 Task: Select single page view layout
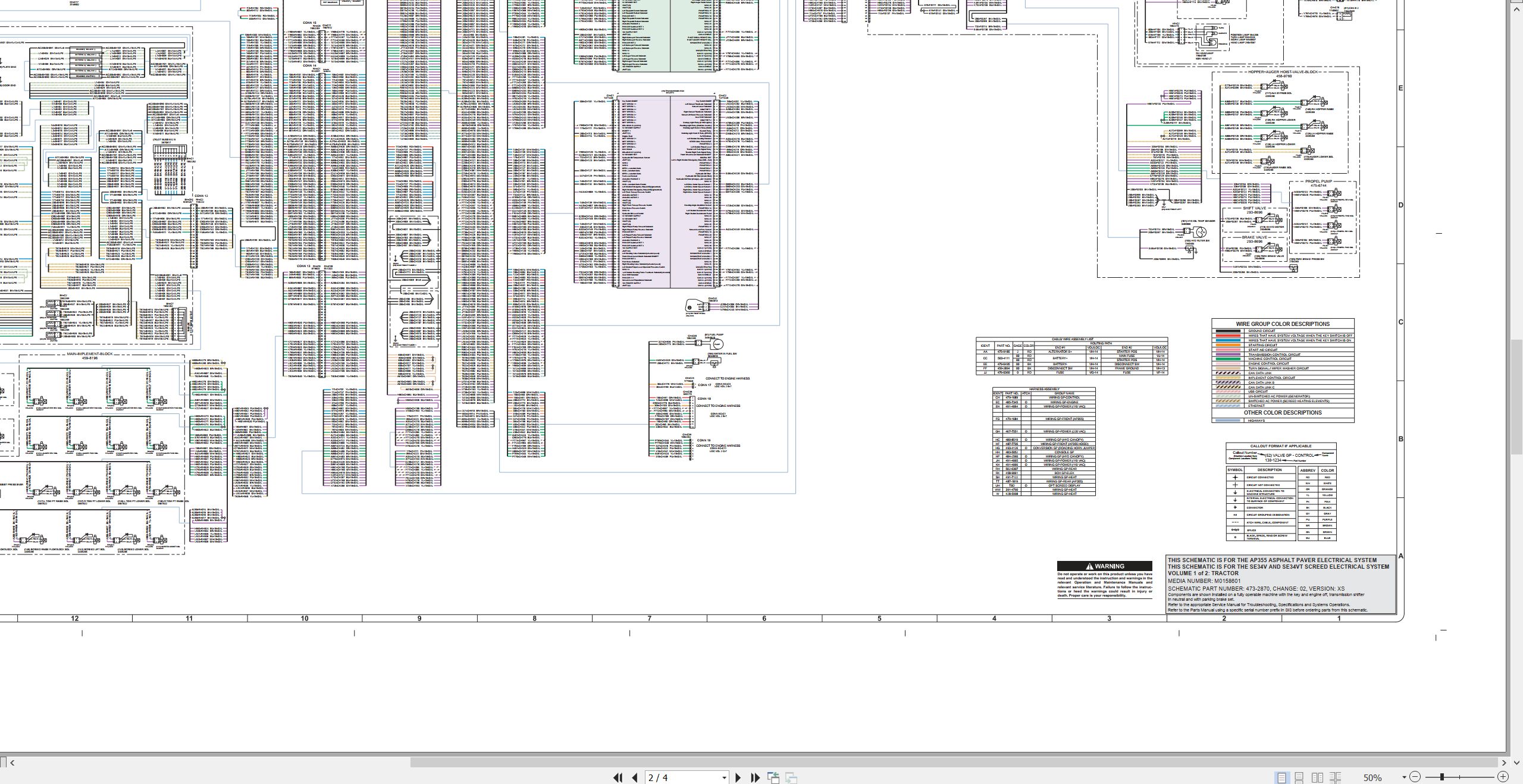pyautogui.click(x=1281, y=777)
